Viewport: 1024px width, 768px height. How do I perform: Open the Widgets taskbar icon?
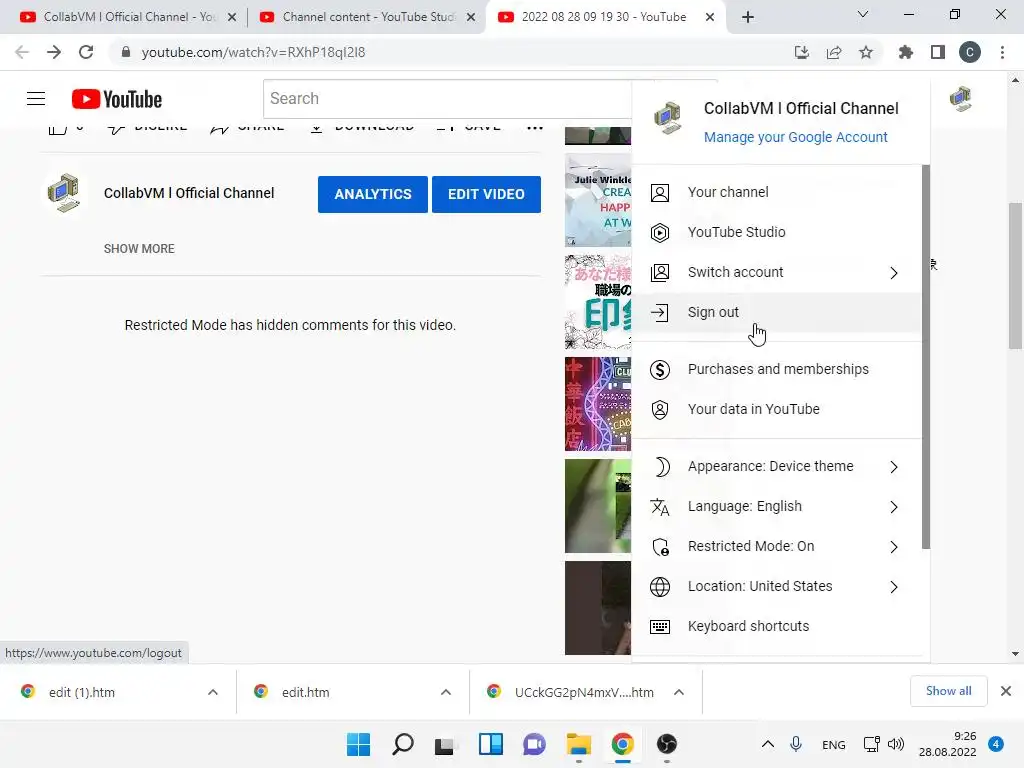[x=490, y=744]
